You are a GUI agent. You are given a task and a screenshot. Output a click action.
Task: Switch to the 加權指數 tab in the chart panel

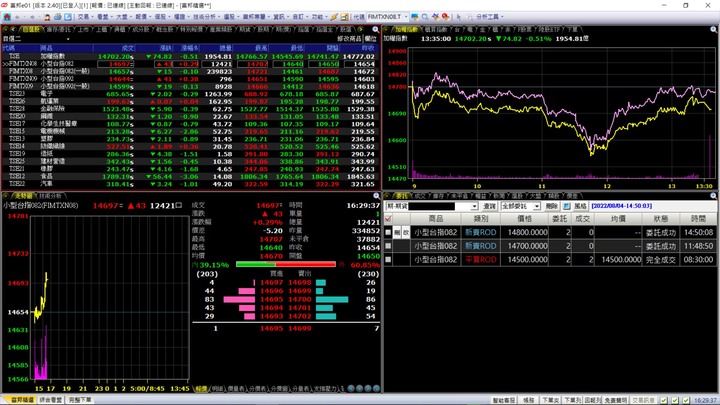pyautogui.click(x=406, y=29)
